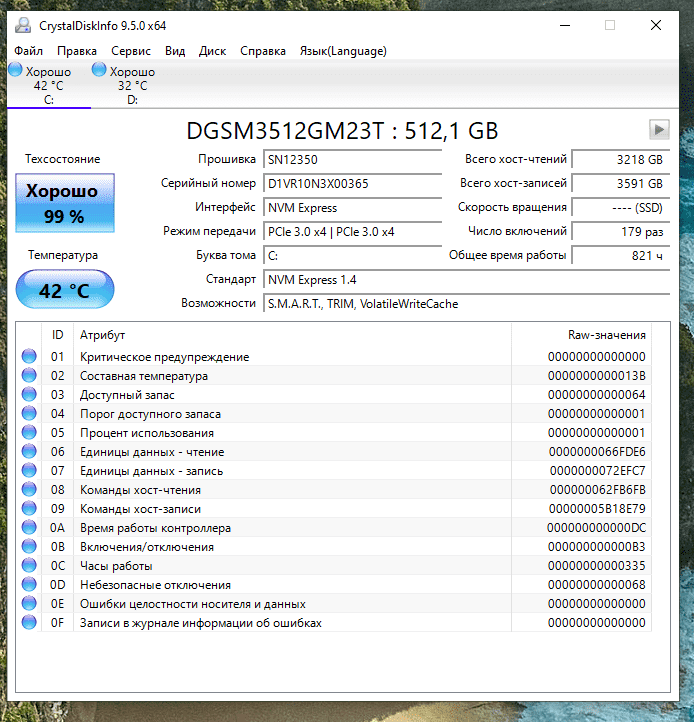Viewport: 694px width, 722px height.
Task: Click the Хорошо 99 % health status button
Action: (65, 201)
